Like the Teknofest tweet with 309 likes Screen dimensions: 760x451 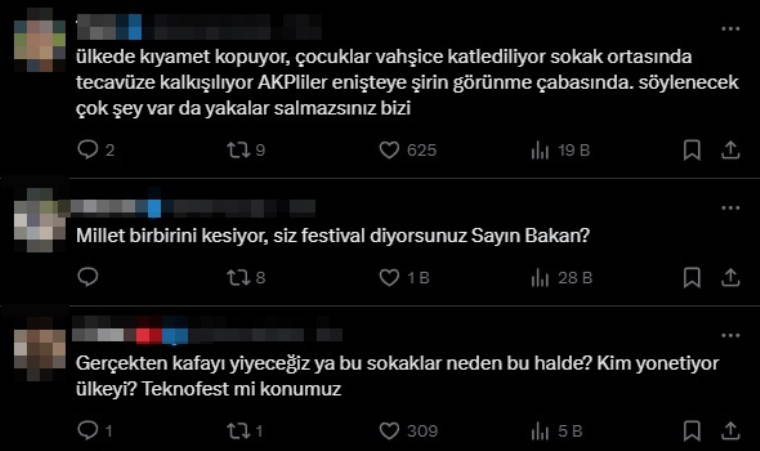click(x=389, y=431)
